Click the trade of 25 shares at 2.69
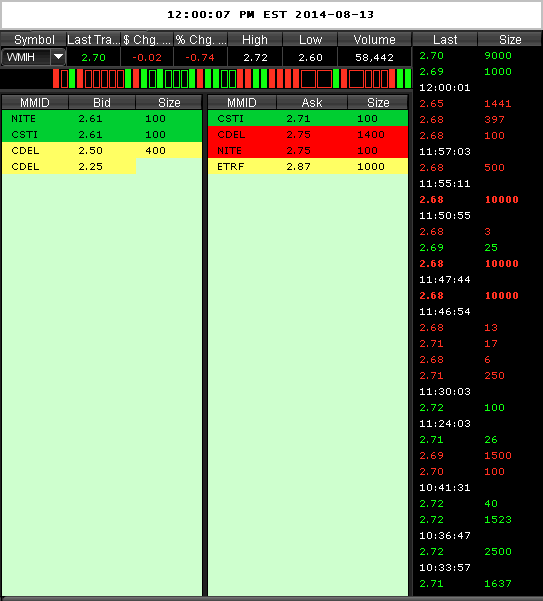Screen dimensions: 543x601 point(477,248)
